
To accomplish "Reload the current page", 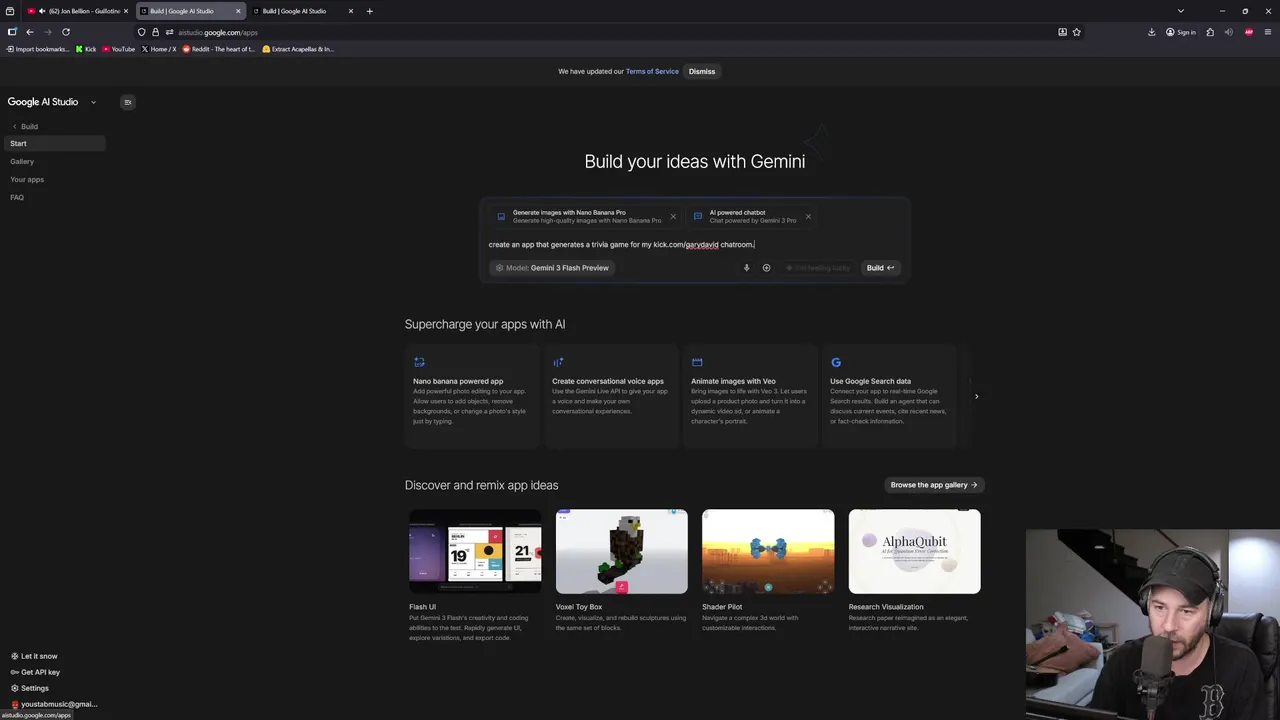I will coord(66,32).
